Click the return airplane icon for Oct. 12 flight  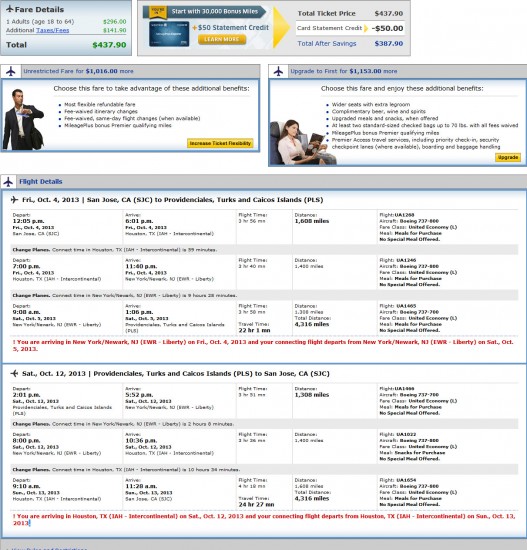14,373
